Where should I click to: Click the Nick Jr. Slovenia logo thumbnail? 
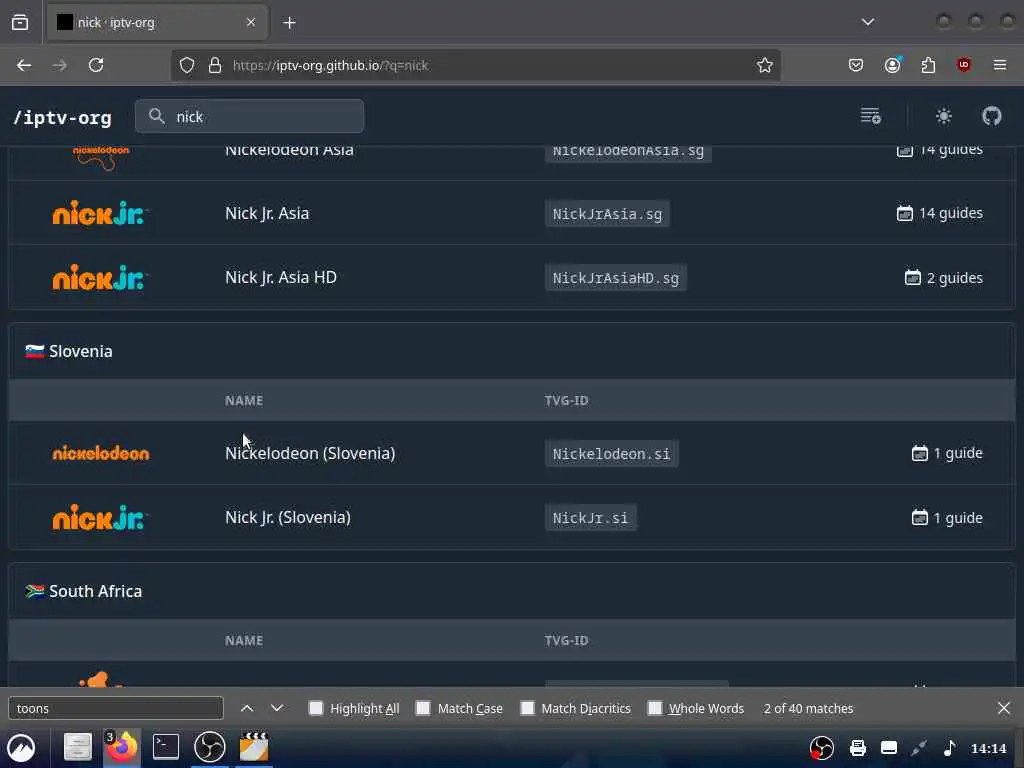click(101, 517)
